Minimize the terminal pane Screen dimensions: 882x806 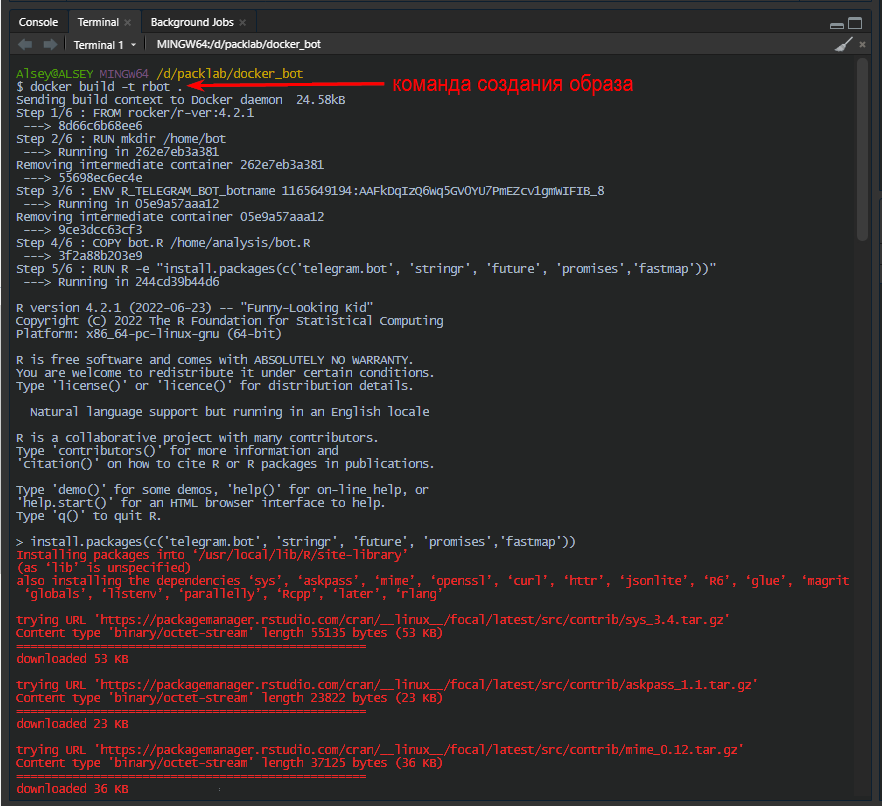point(835,22)
